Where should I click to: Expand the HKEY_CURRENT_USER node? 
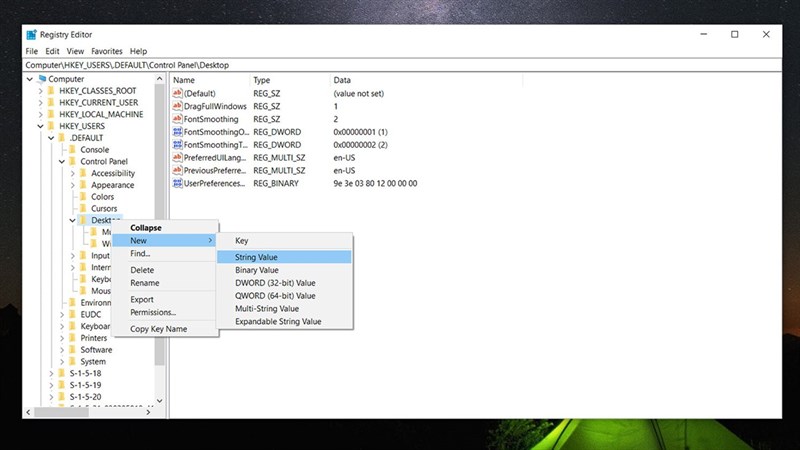click(x=40, y=103)
